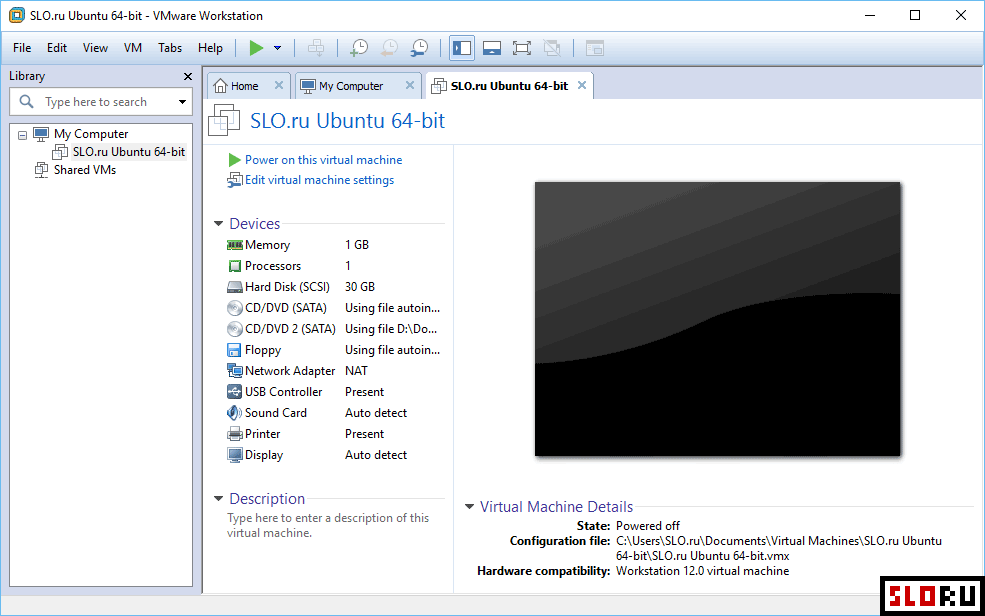This screenshot has width=985, height=616.
Task: Click the Sound Card device icon
Action: coord(234,413)
